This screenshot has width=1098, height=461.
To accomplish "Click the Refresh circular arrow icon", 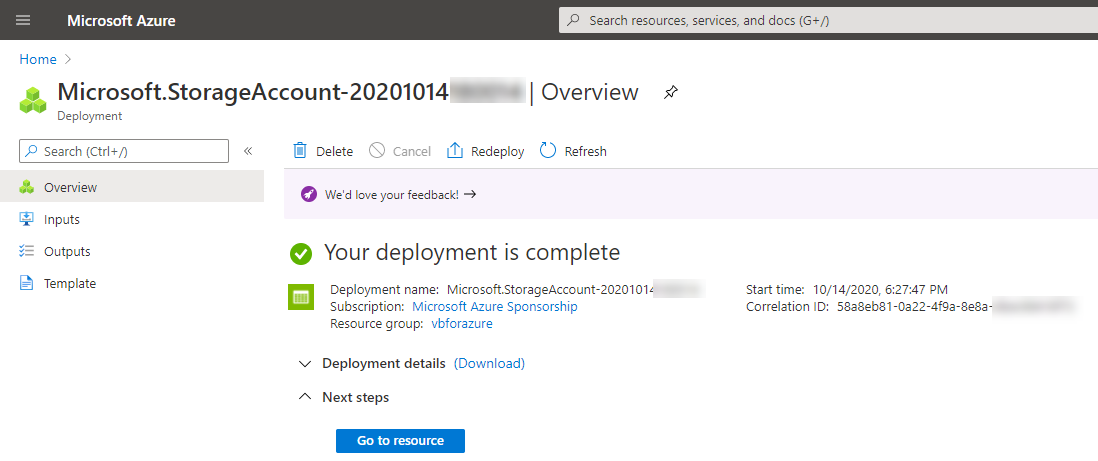I will pos(548,151).
